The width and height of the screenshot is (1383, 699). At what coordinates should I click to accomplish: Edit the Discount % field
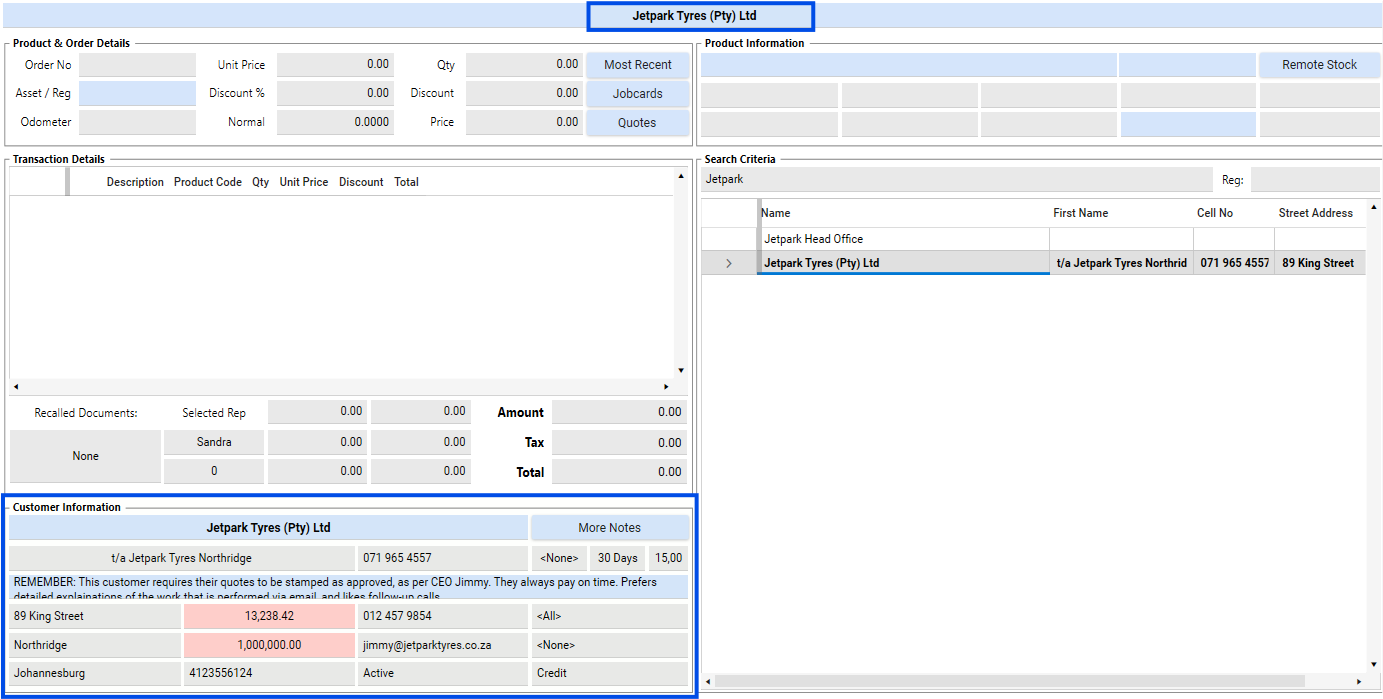coord(335,94)
